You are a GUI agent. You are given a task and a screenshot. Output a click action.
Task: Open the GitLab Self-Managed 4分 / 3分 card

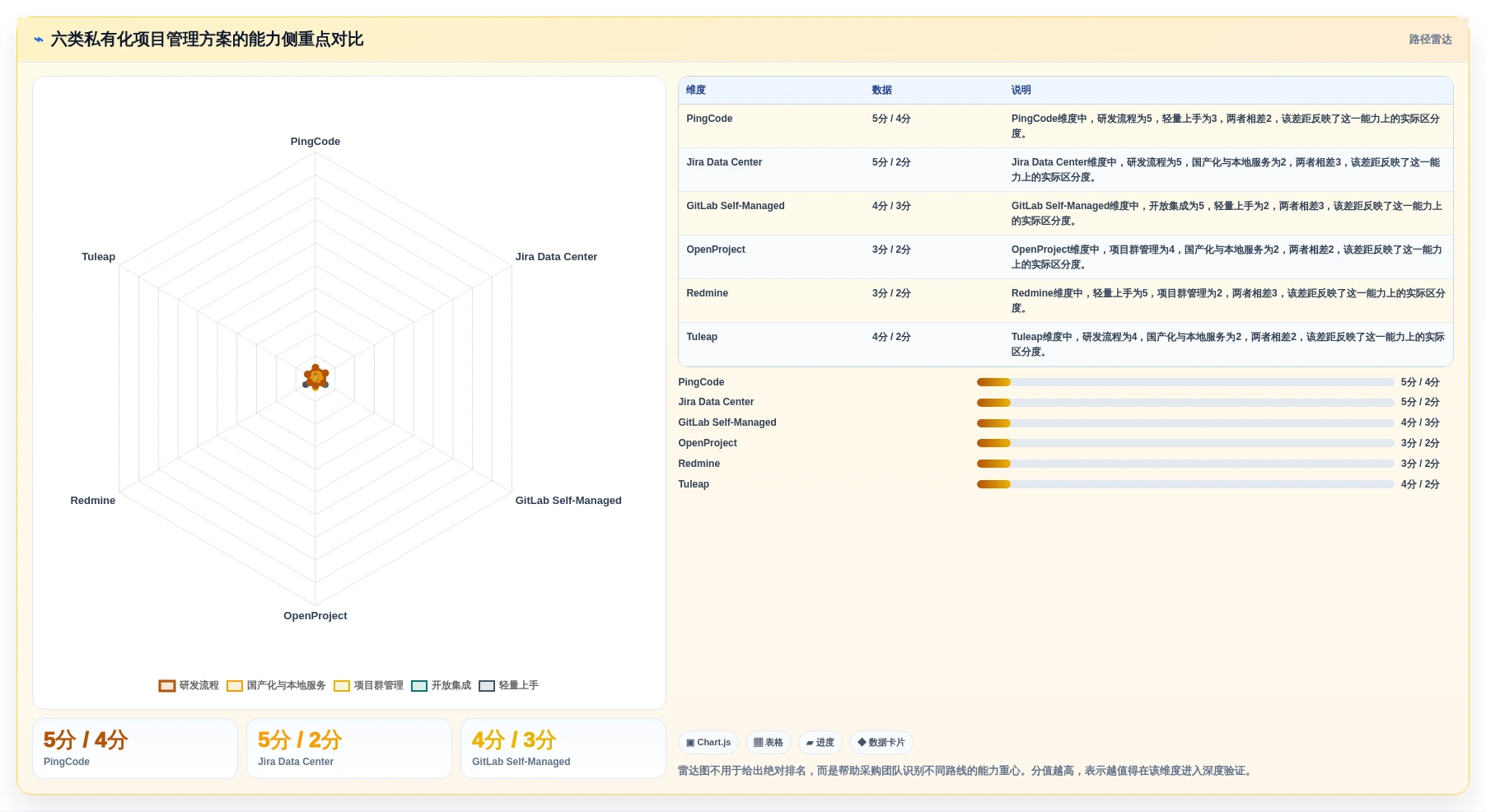click(x=563, y=749)
